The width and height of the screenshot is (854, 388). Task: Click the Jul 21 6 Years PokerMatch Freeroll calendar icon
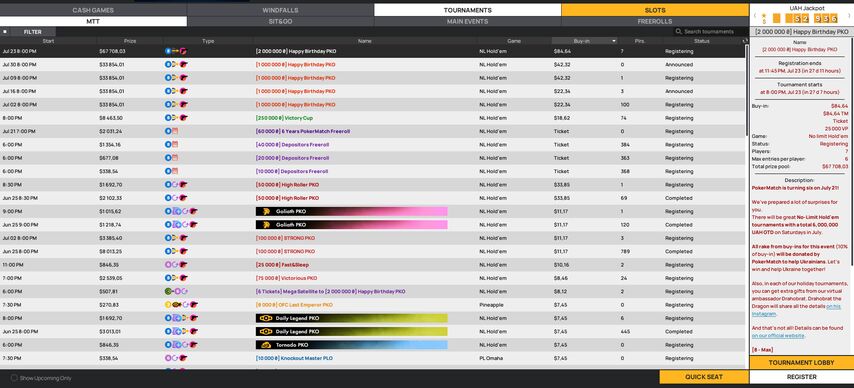click(175, 131)
